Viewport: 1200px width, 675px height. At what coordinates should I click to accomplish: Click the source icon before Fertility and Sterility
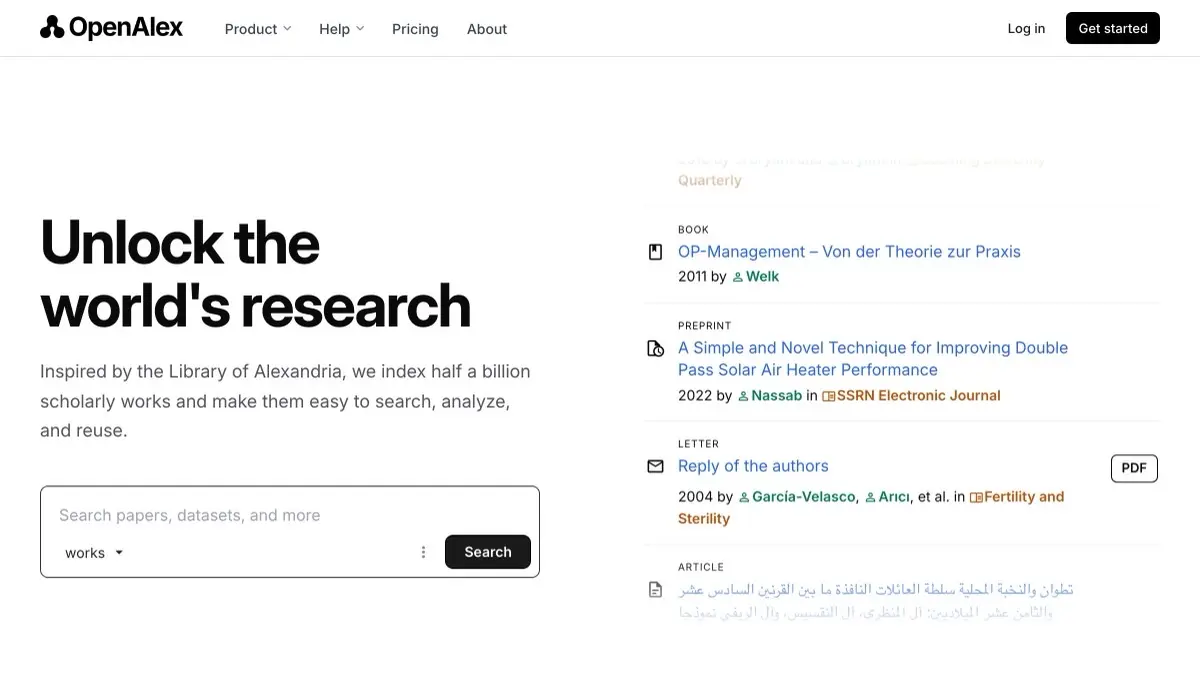(x=976, y=497)
